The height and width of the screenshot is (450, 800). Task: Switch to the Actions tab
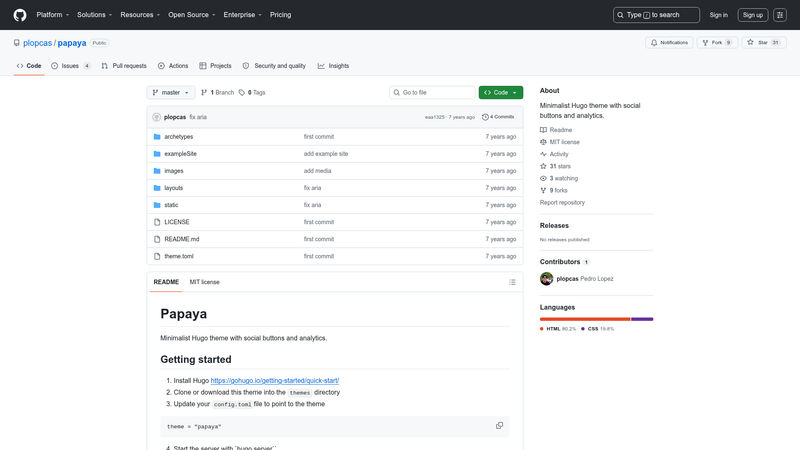(173, 66)
